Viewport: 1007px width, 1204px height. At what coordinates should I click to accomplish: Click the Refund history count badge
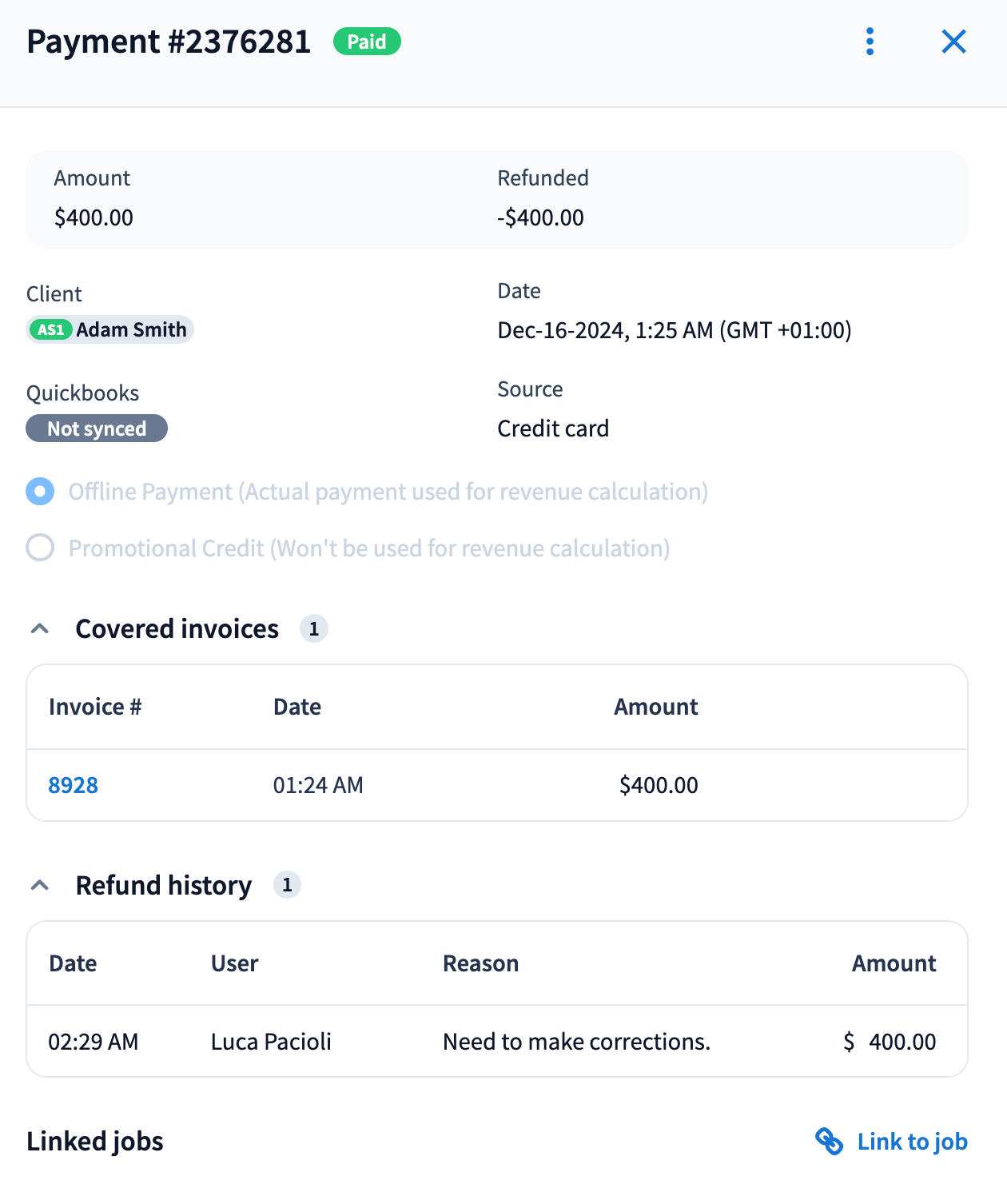click(x=287, y=885)
